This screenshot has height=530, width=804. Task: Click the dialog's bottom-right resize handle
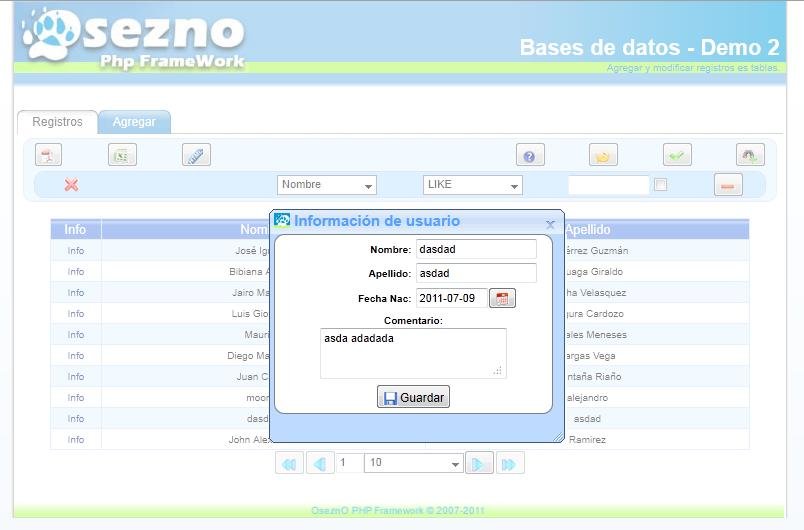[558, 437]
